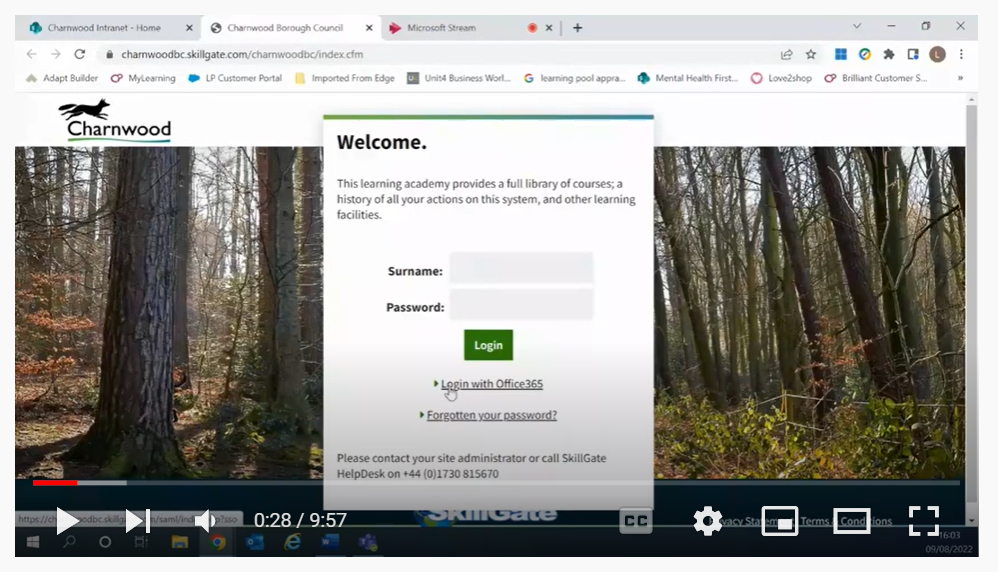
Task: Open Chrome from the taskbar
Action: click(218, 542)
